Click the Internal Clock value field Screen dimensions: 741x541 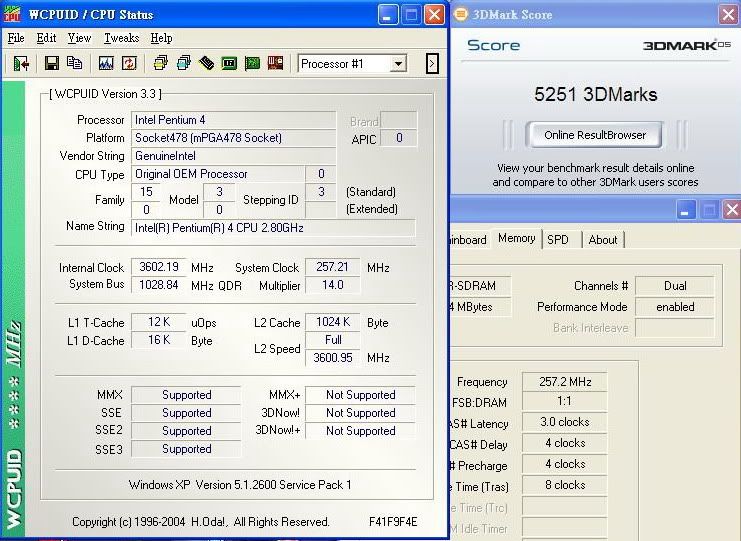(x=160, y=267)
